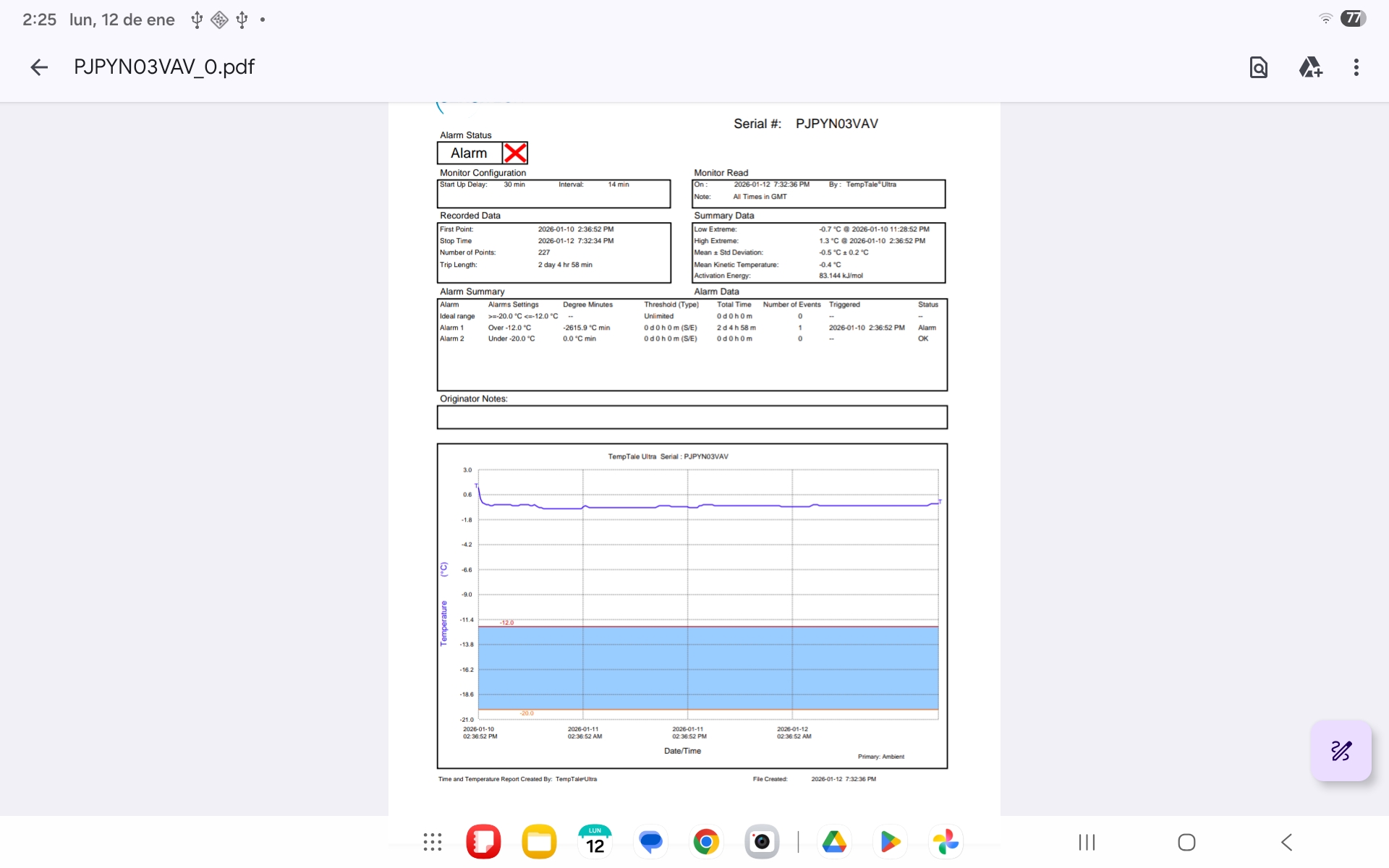Open the blue Messages app
This screenshot has height=868, width=1389.
pyautogui.click(x=650, y=842)
